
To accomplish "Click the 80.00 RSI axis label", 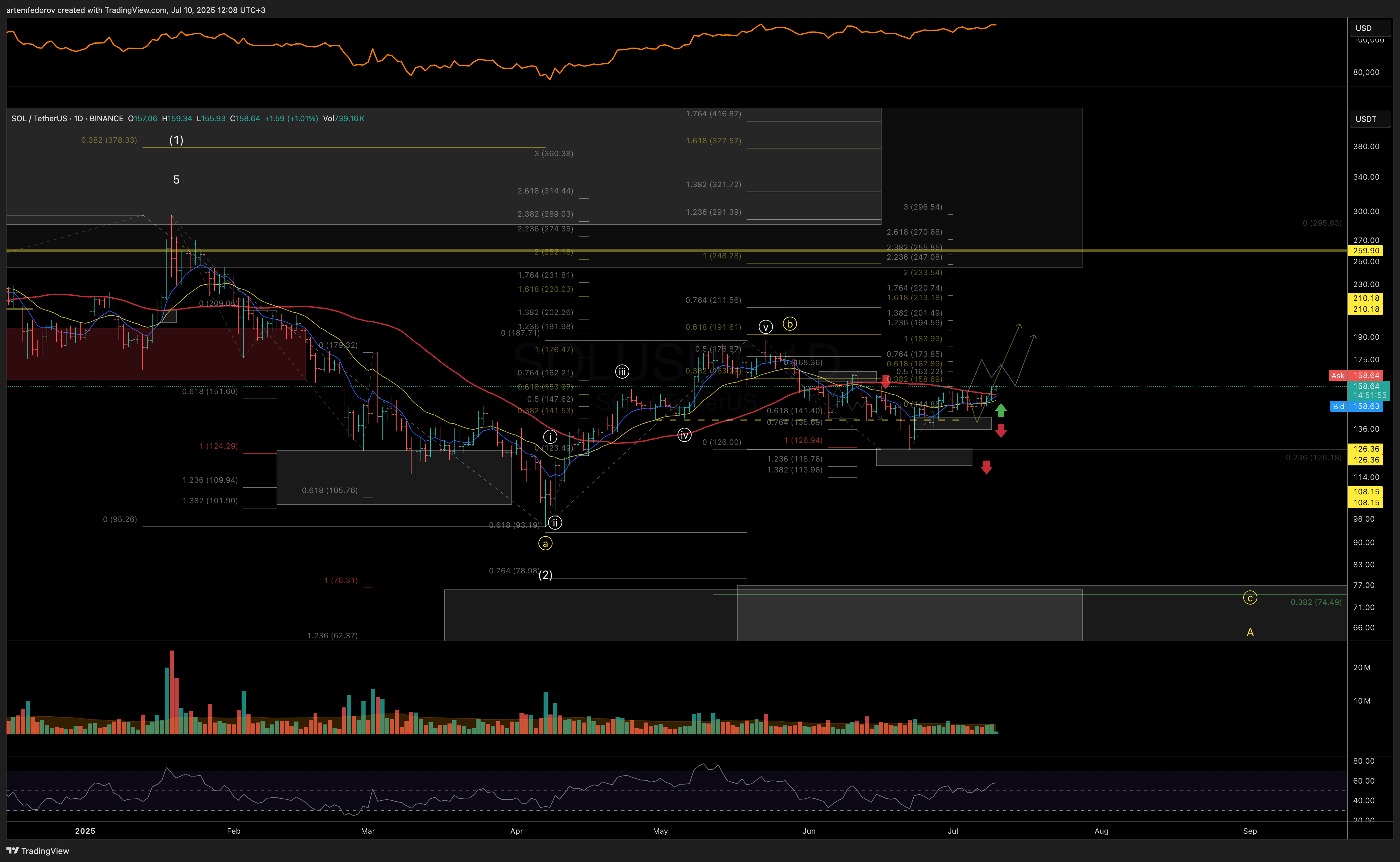I will (1364, 761).
